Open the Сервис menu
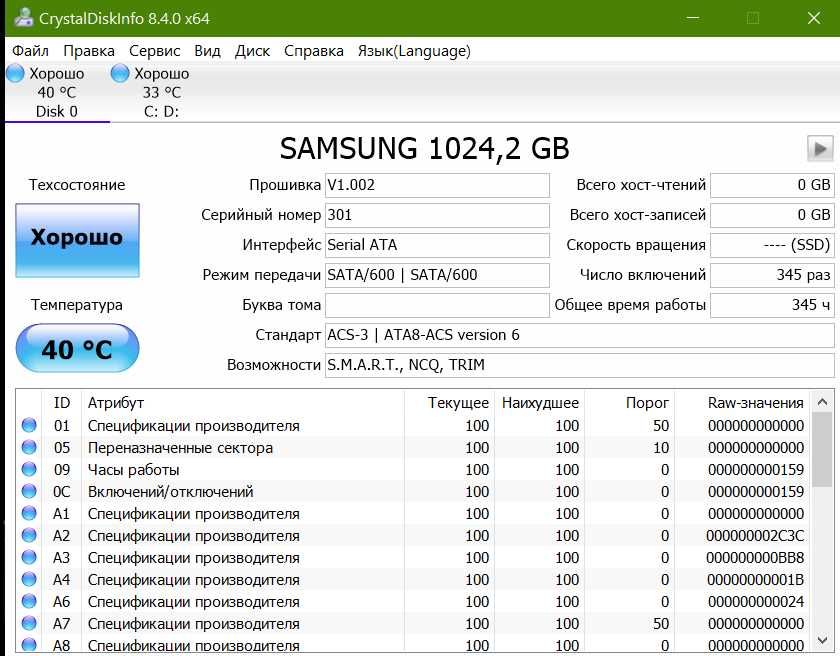This screenshot has width=840, height=656. click(154, 51)
